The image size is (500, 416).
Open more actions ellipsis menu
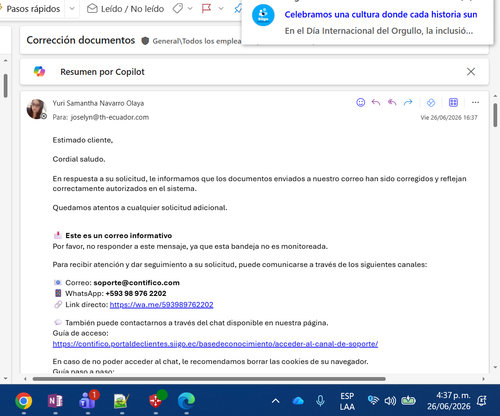click(475, 102)
